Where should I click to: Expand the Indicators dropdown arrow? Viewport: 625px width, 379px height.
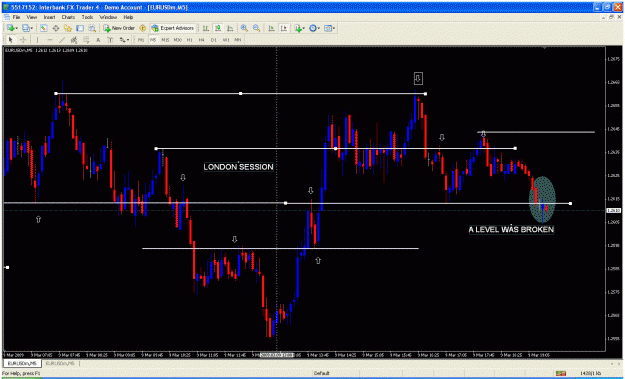tap(304, 28)
